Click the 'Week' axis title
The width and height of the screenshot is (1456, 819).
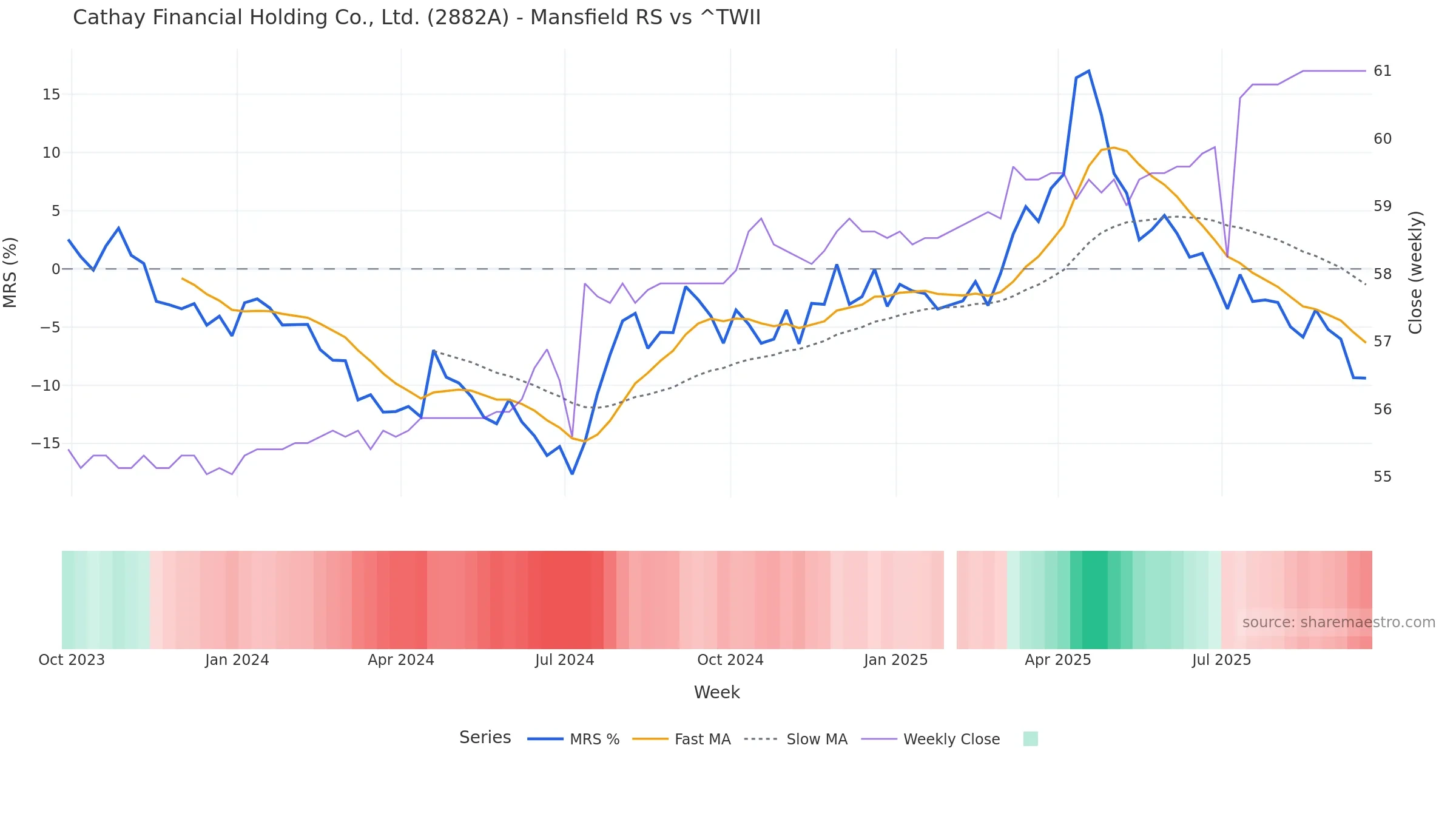pos(716,693)
